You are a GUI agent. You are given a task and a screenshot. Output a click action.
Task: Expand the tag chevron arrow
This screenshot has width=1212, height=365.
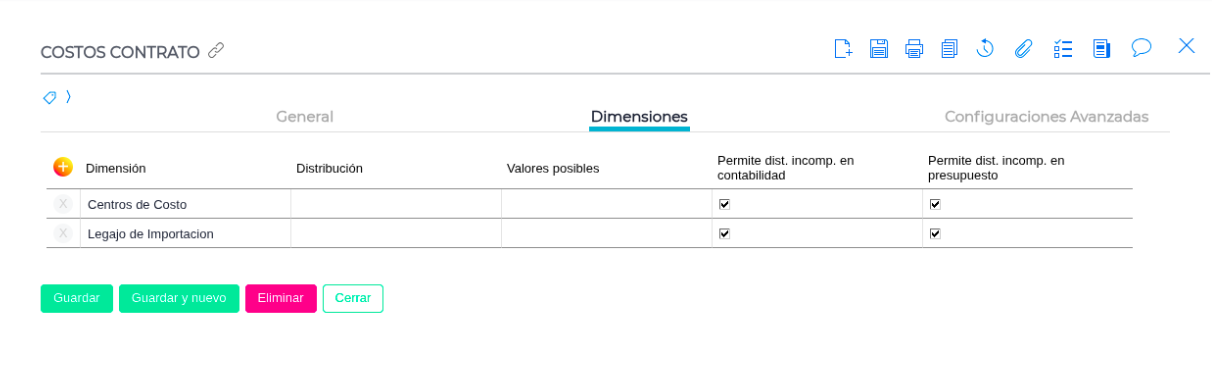point(68,97)
